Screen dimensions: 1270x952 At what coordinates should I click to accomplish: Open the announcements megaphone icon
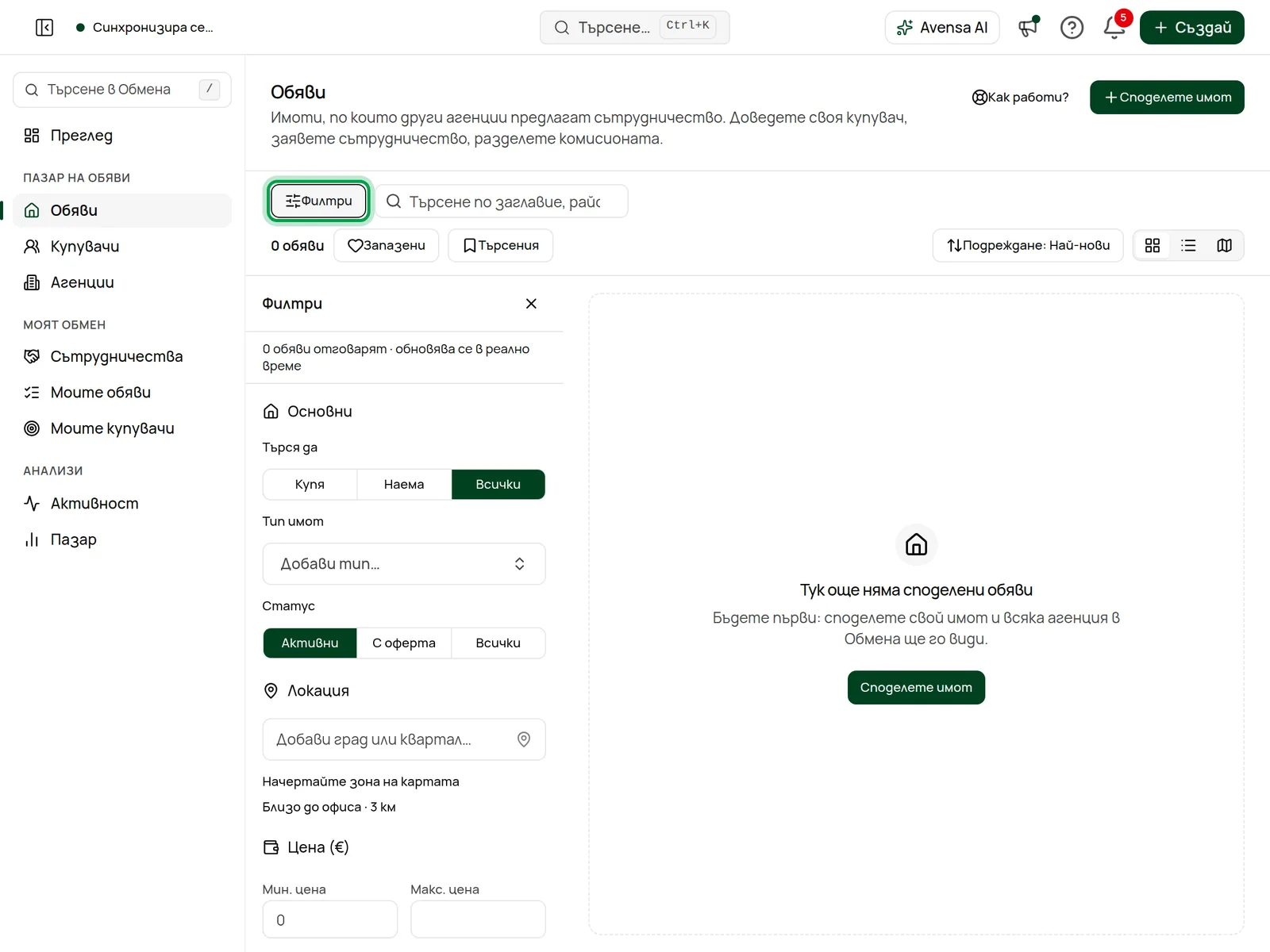[x=1029, y=28]
